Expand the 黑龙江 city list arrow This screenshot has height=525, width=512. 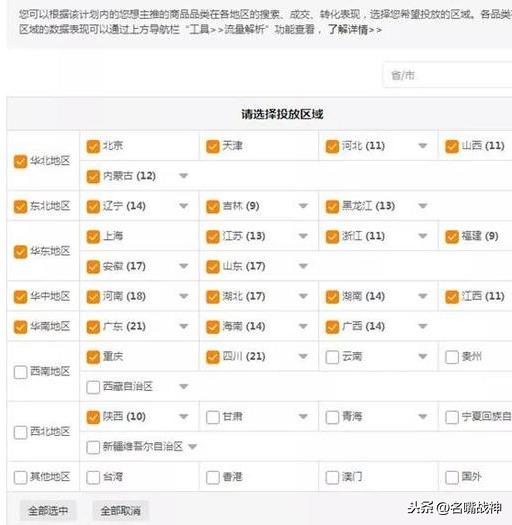423,206
